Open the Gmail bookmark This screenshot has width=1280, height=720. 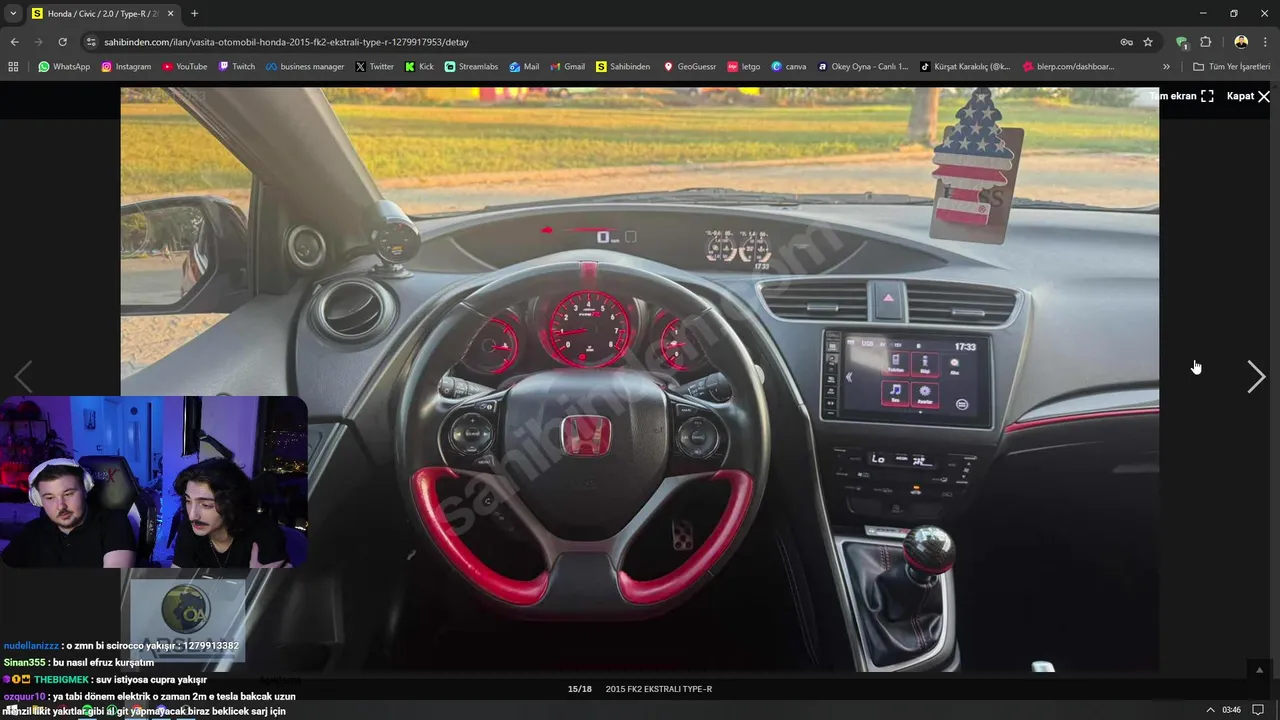(x=567, y=67)
